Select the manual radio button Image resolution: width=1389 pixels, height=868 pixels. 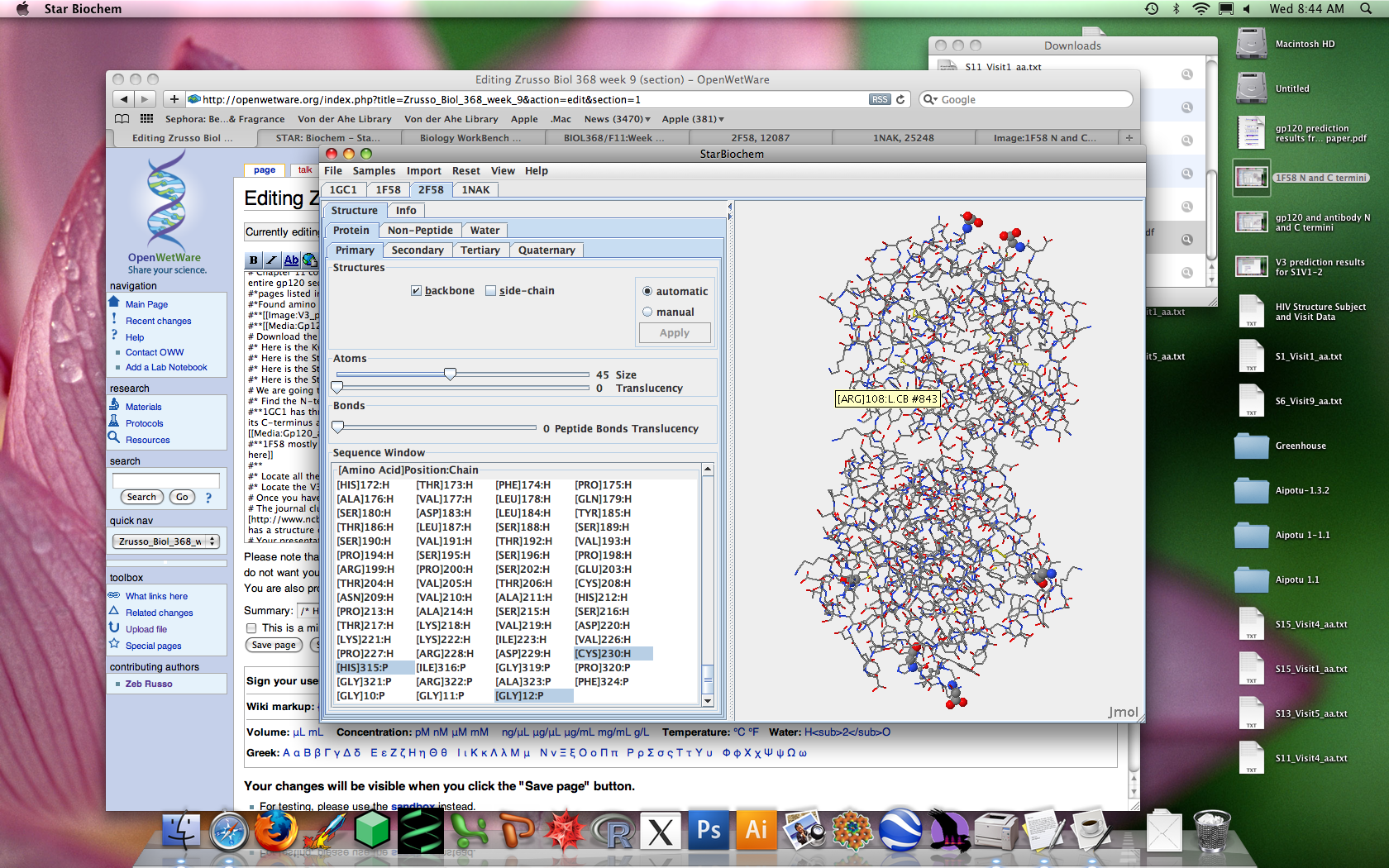(647, 312)
